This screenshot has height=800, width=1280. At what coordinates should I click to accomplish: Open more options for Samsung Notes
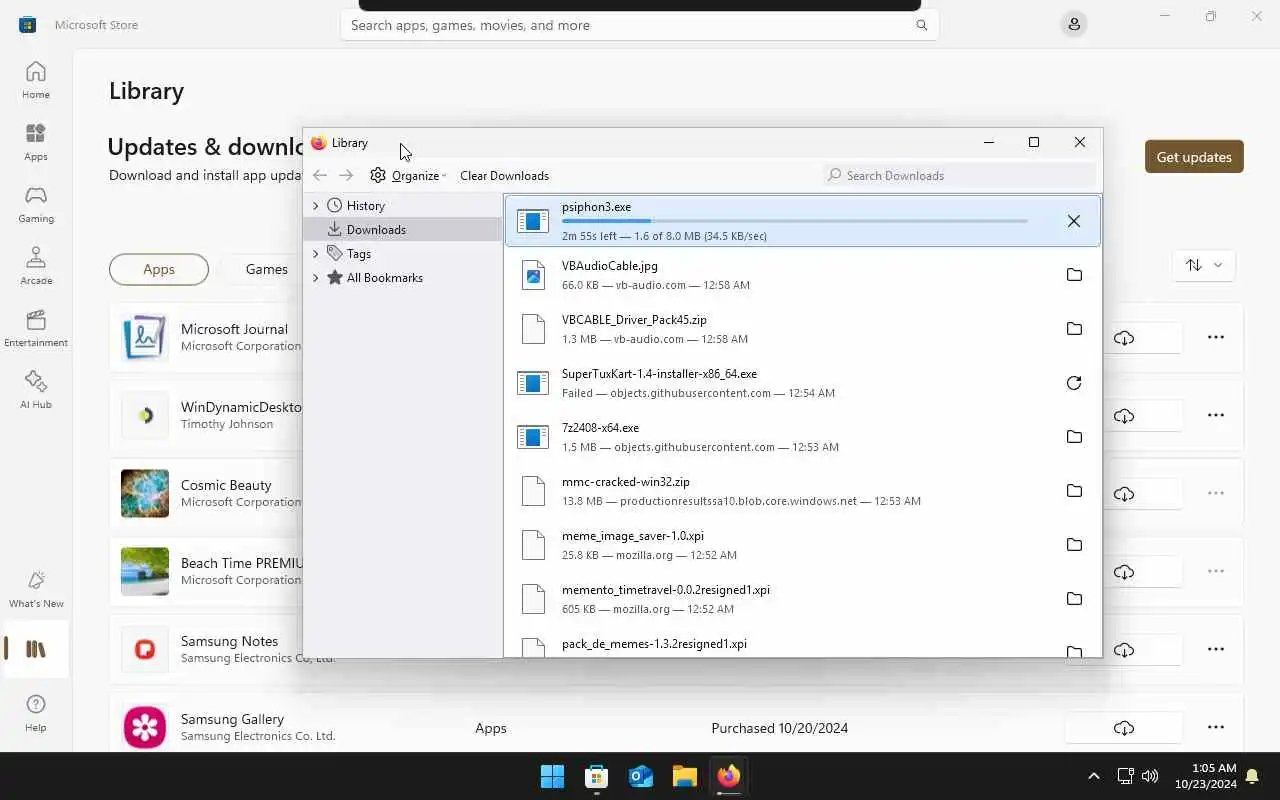pos(1216,649)
